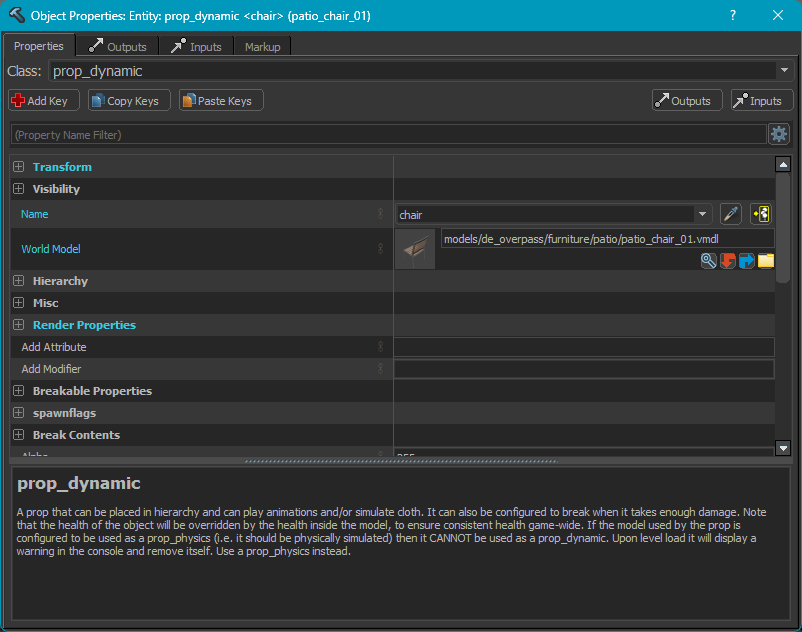
Task: Expand the Transform property group
Action: [19, 167]
